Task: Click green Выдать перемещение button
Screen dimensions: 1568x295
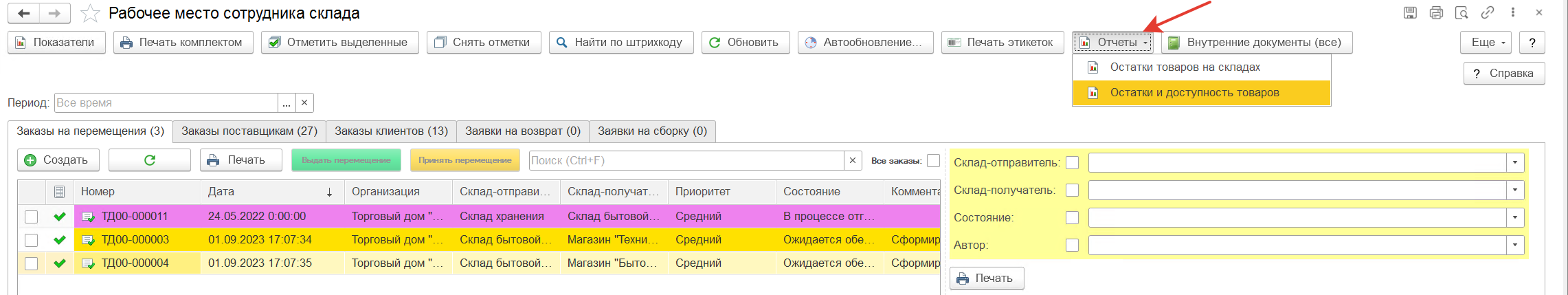Action: click(346, 160)
